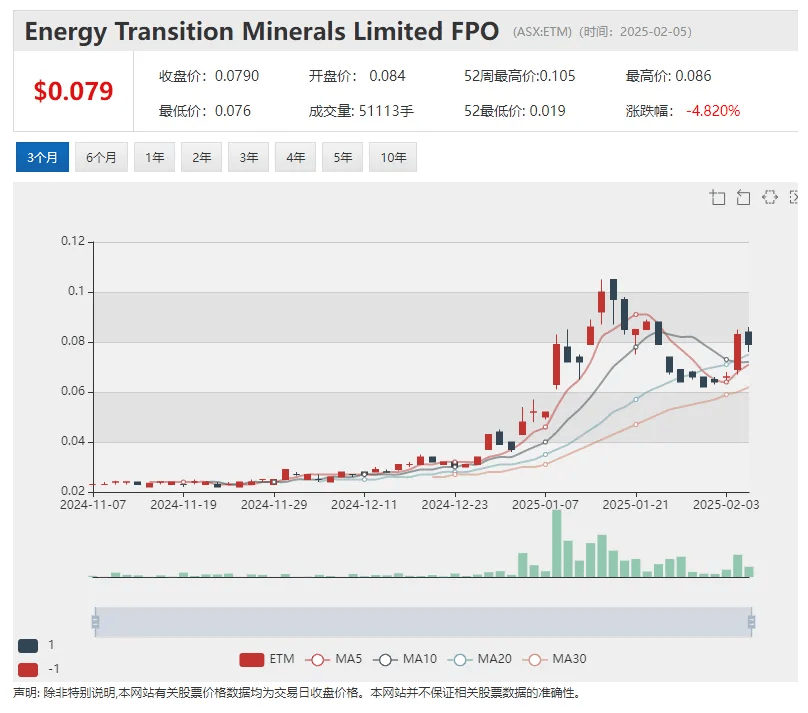Click the 2025-01-21 x-axis date label

[636, 505]
